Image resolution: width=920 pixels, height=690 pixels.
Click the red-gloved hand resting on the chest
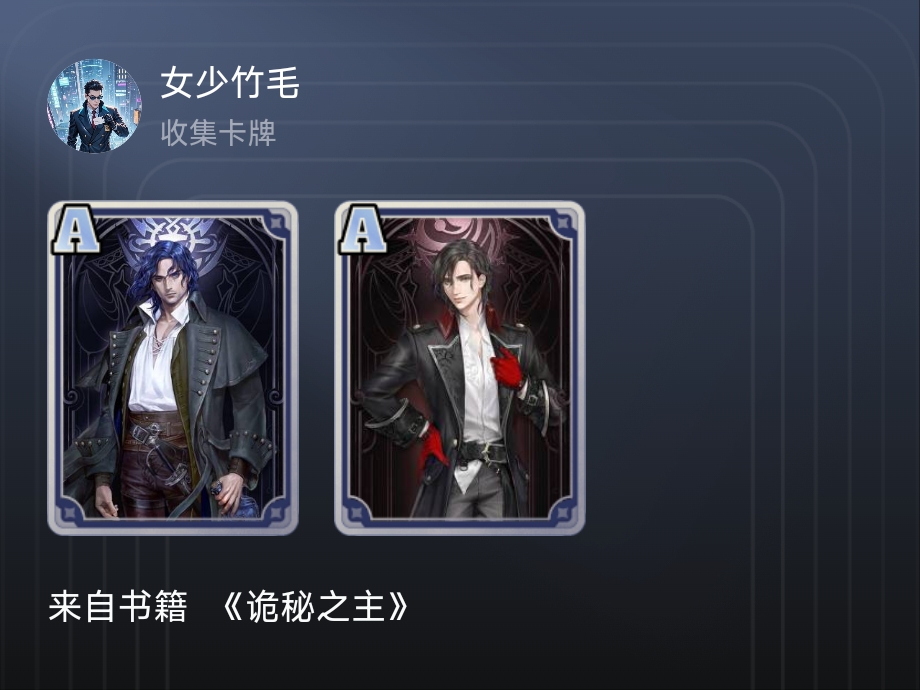pos(506,368)
